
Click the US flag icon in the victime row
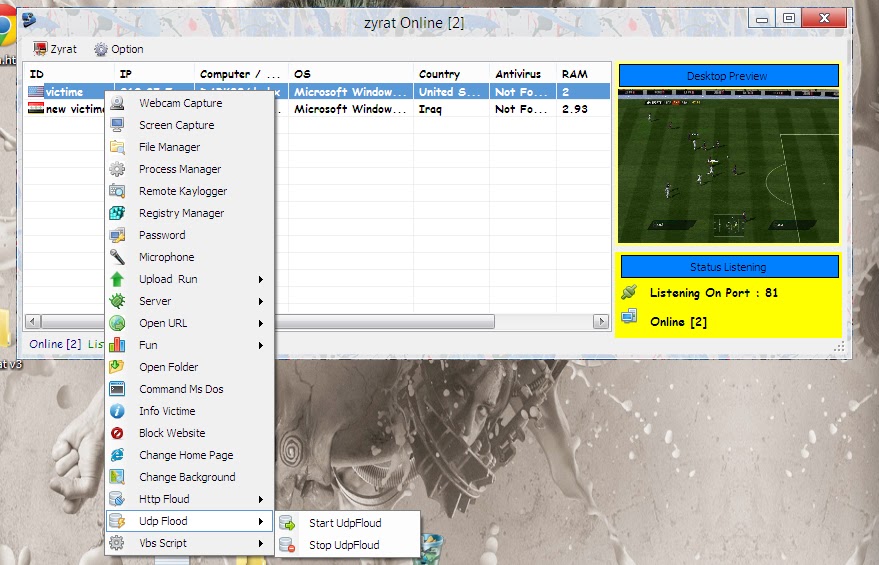pyautogui.click(x=36, y=91)
